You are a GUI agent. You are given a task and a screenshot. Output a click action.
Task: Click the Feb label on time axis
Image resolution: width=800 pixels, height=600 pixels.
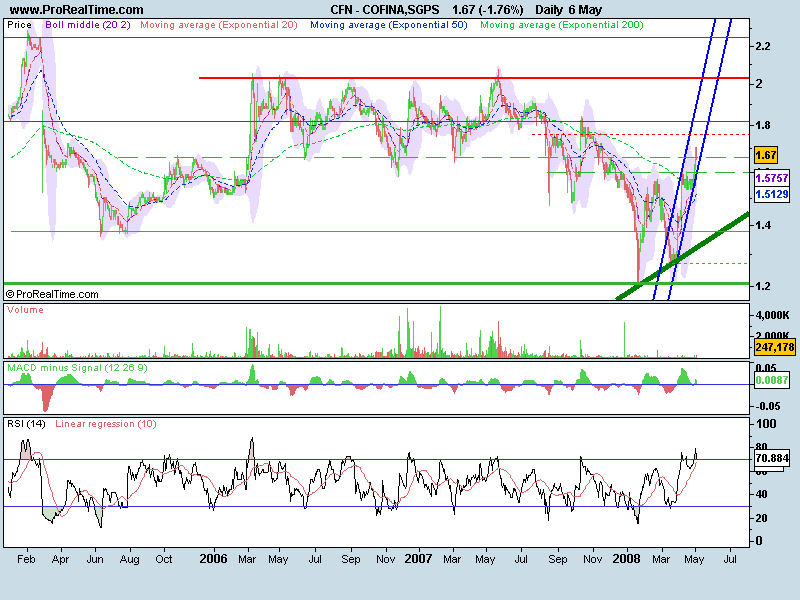pos(26,559)
